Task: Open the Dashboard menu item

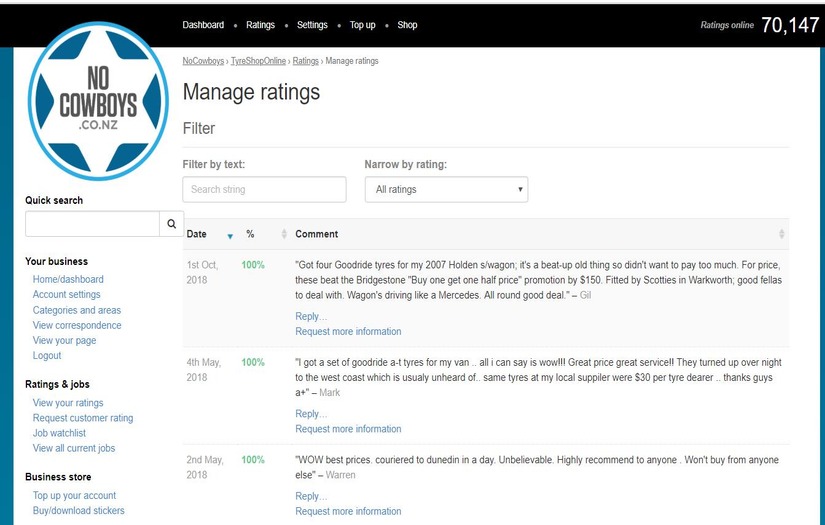Action: pyautogui.click(x=203, y=25)
